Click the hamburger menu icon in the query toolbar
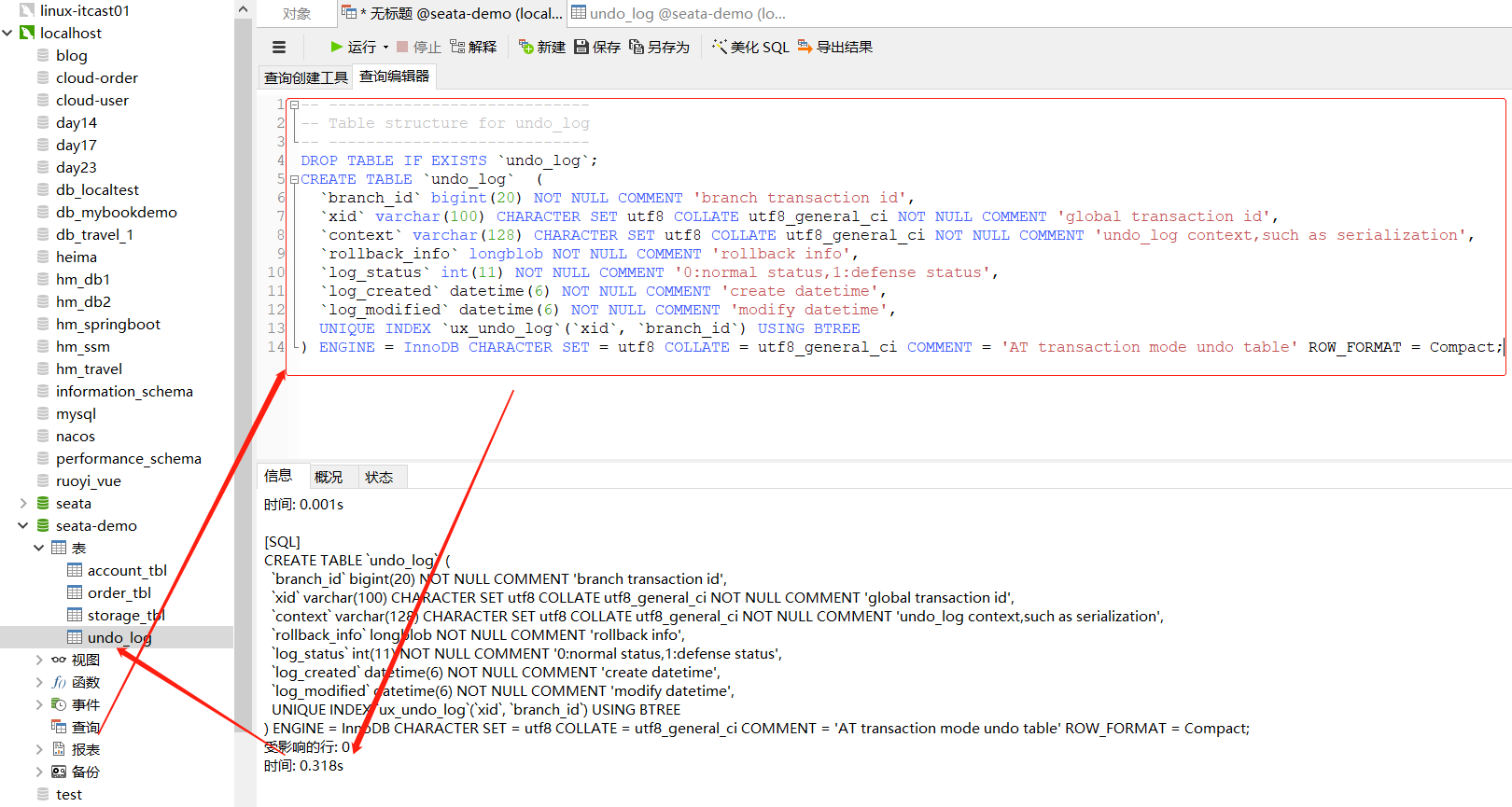Viewport: 1512px width, 807px height. click(279, 48)
